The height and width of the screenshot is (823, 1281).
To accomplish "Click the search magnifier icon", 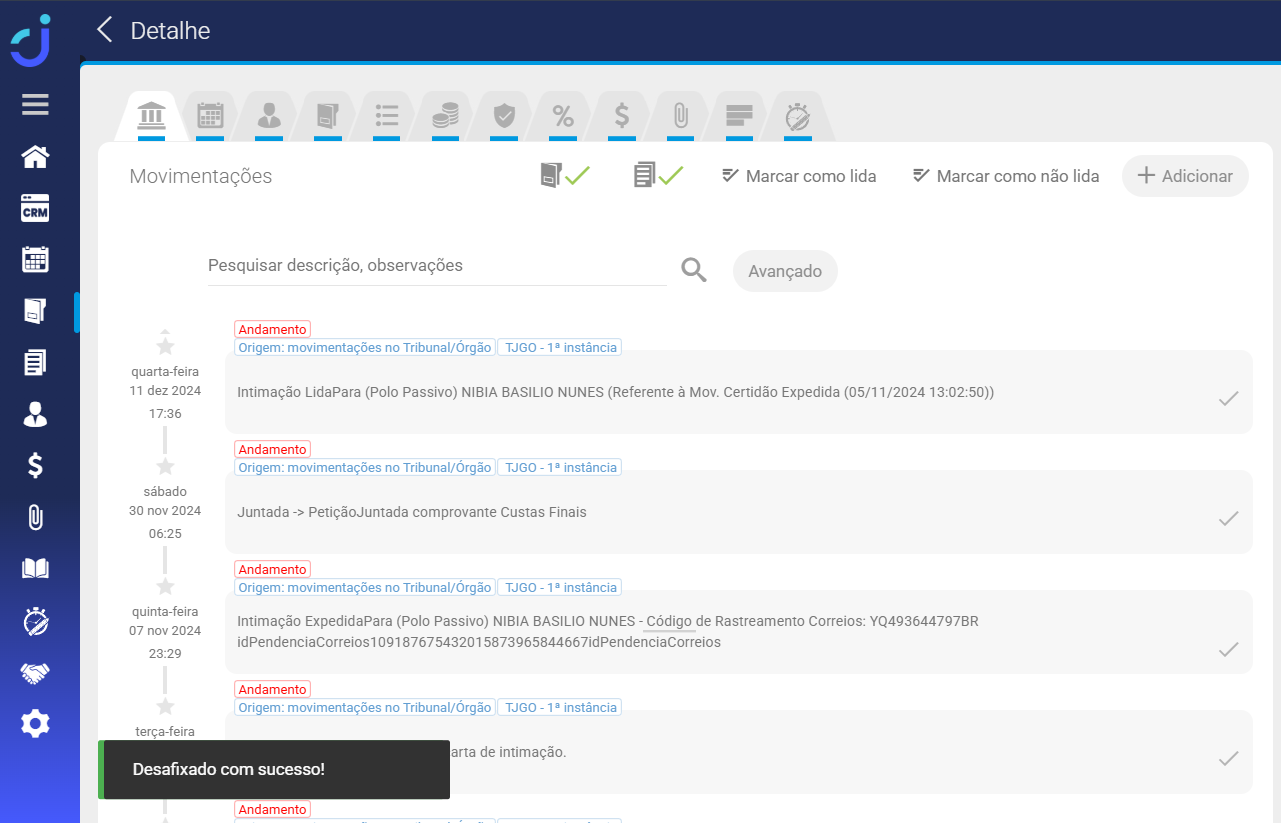I will [x=694, y=269].
